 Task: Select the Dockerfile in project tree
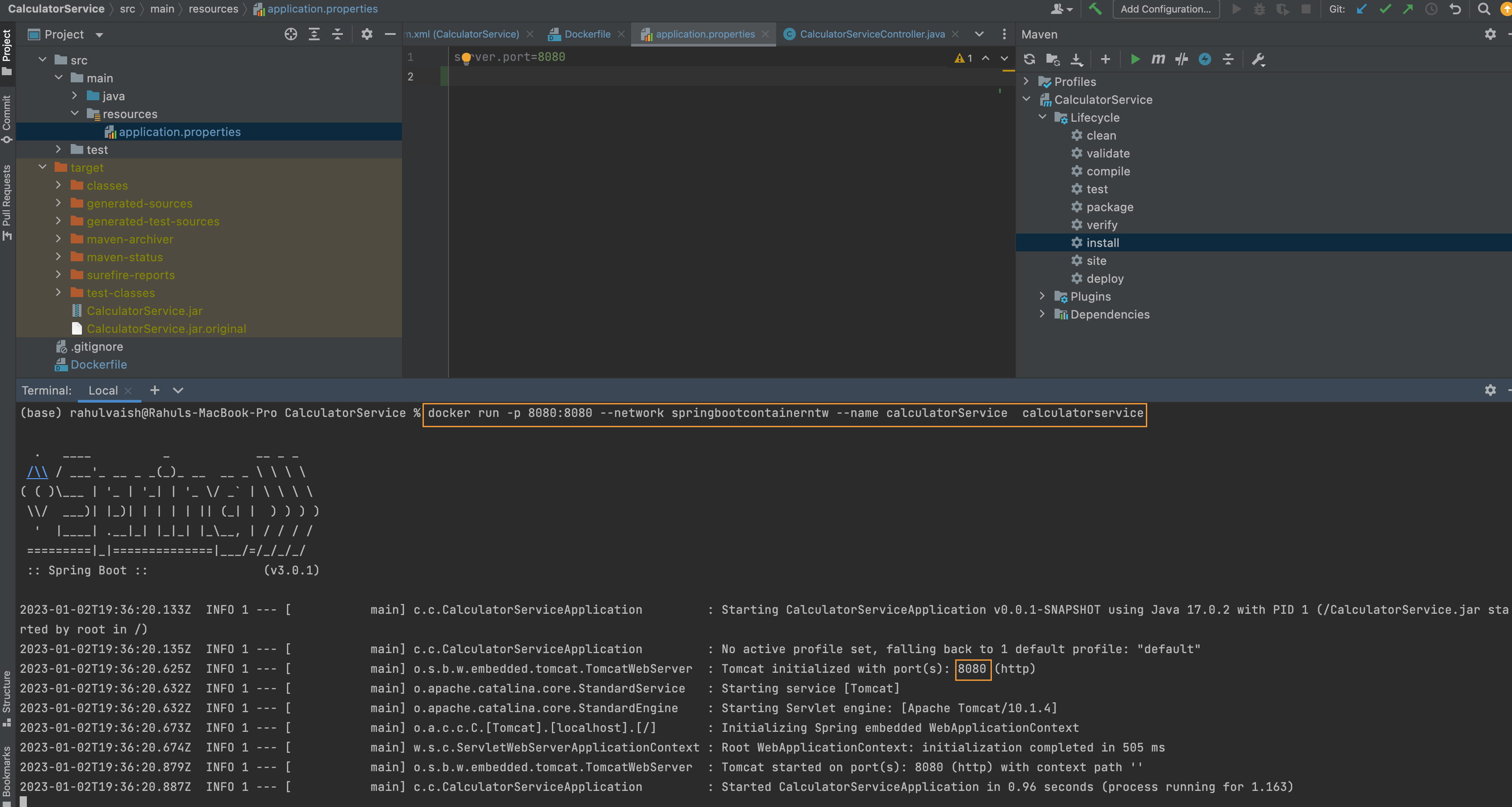[x=98, y=364]
